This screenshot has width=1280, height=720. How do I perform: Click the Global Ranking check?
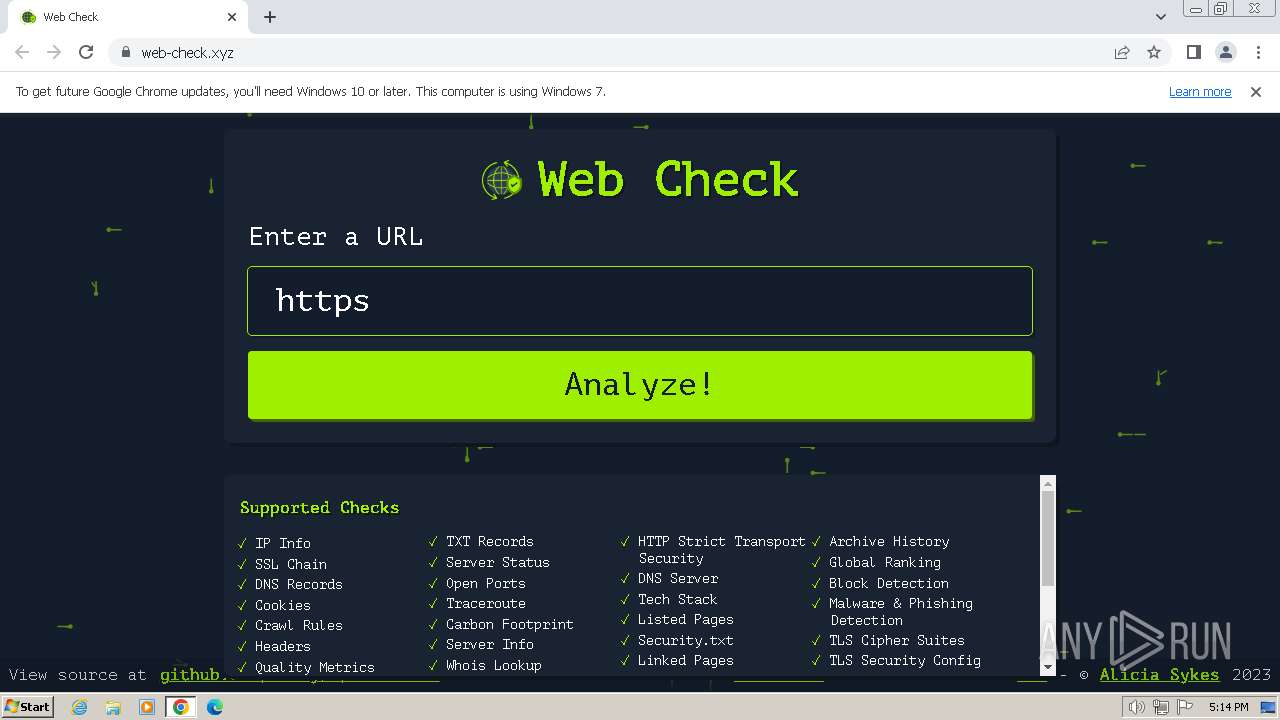pyautogui.click(x=885, y=562)
